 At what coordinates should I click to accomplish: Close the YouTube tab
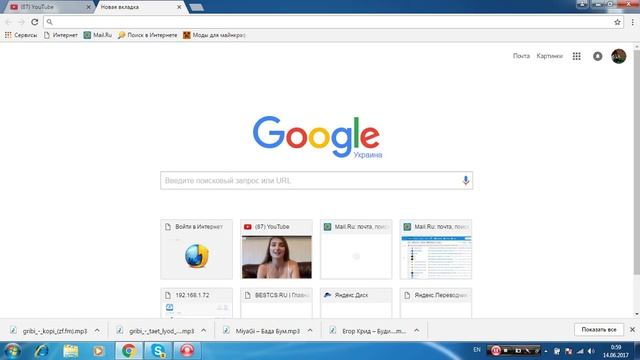[x=88, y=7]
